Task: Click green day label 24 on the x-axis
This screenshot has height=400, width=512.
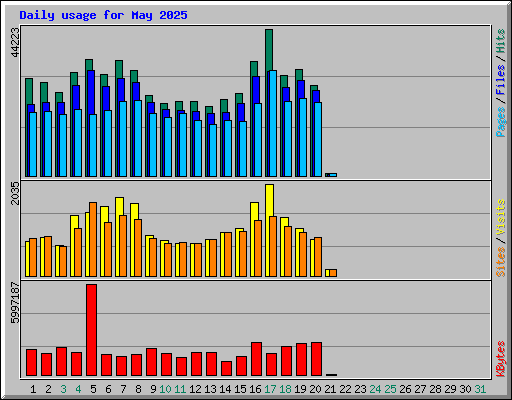Action: click(375, 389)
